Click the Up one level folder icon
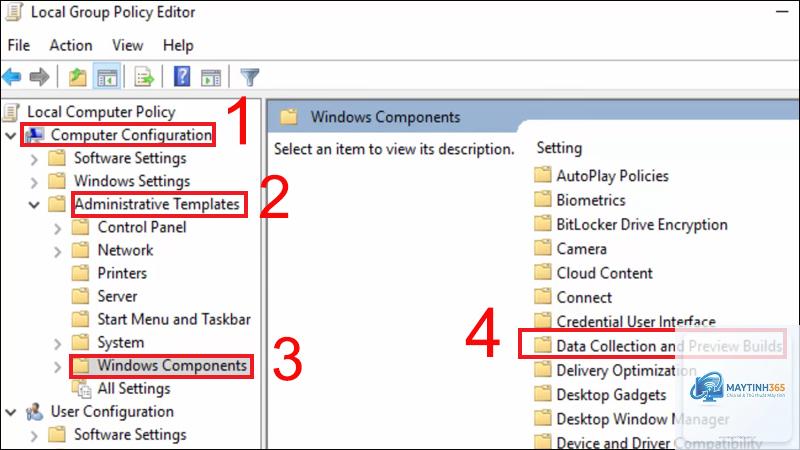800x450 pixels. [x=78, y=77]
